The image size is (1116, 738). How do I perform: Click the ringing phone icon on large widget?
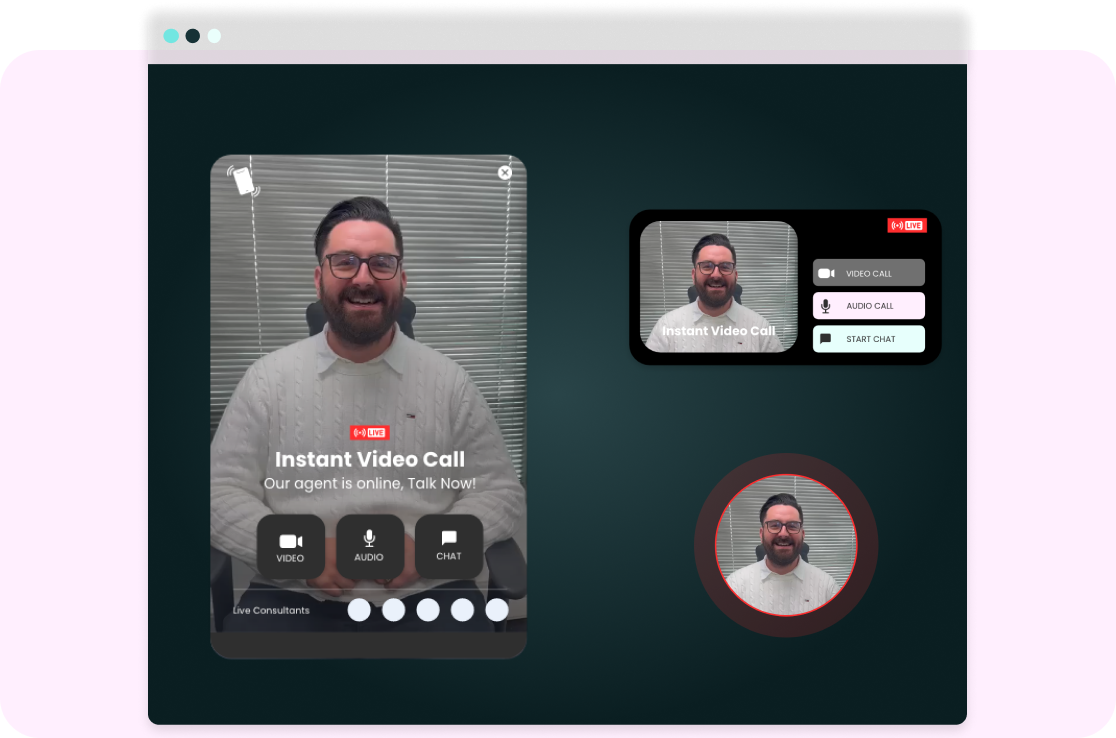point(242,181)
